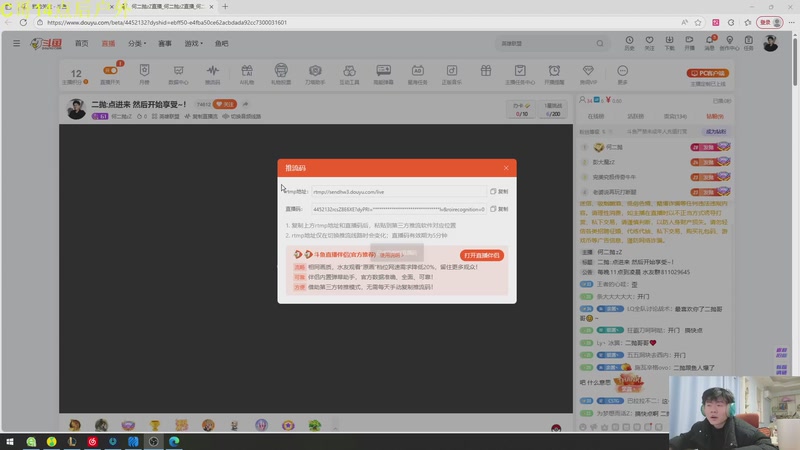800x450 pixels.
Task: Open the 关注 heart icon in header
Action: [x=649, y=43]
